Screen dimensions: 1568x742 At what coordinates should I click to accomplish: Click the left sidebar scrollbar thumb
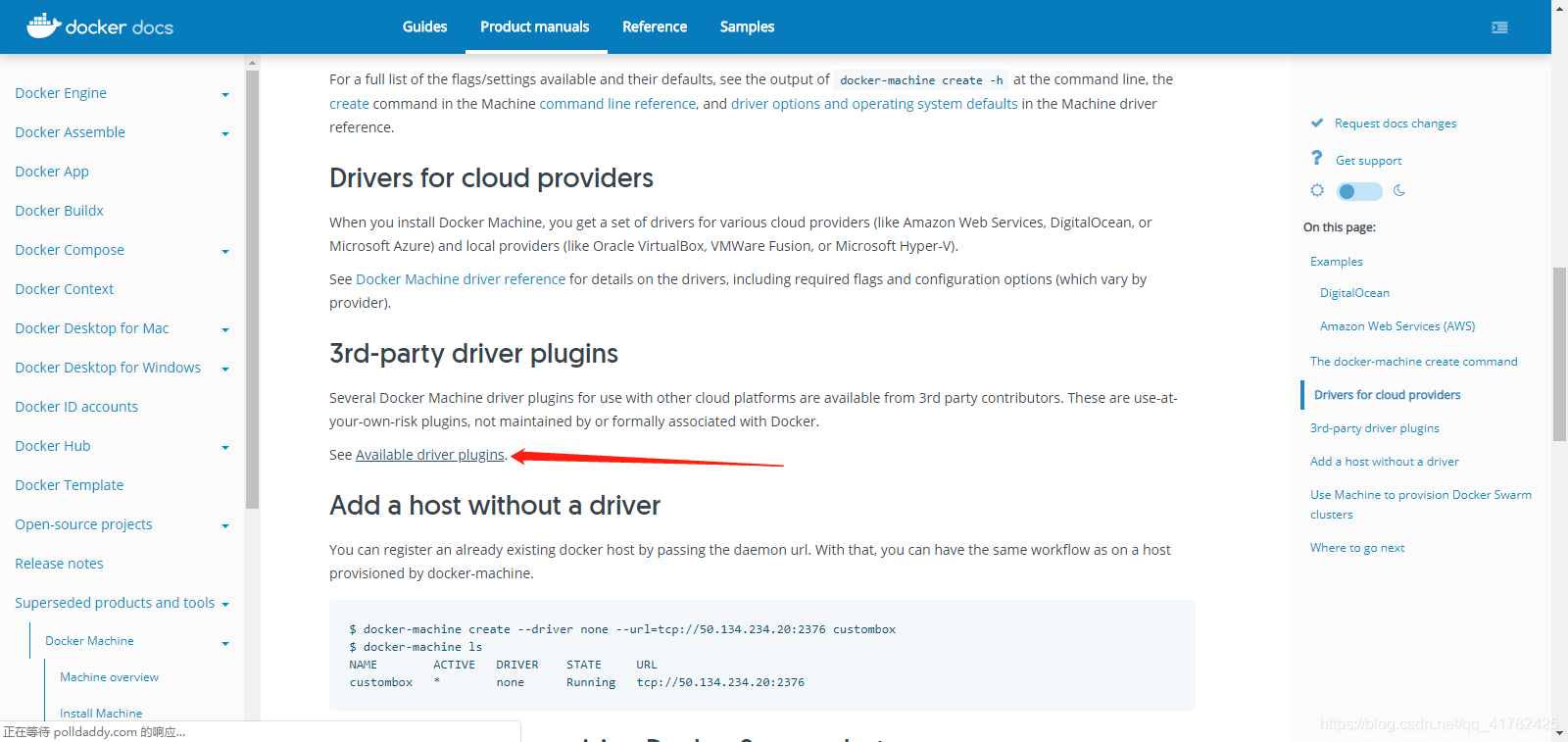(252, 289)
